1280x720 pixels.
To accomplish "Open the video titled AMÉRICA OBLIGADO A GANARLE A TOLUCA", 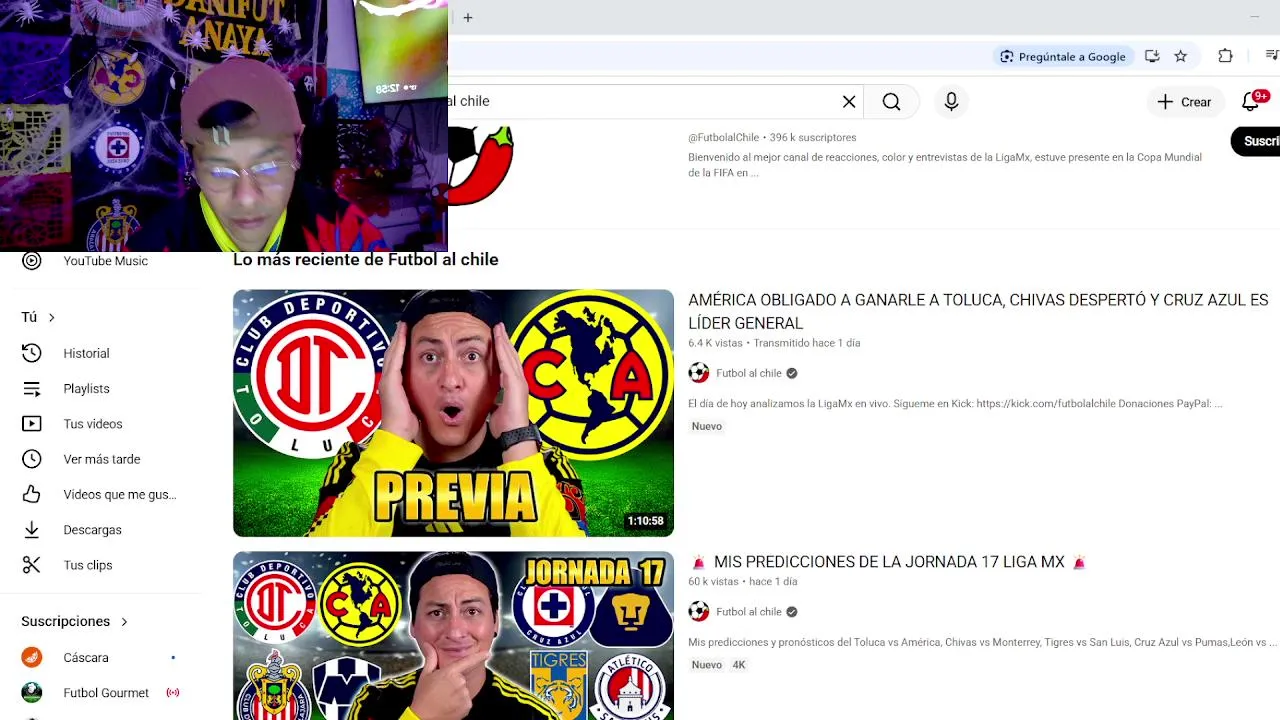I will [978, 311].
